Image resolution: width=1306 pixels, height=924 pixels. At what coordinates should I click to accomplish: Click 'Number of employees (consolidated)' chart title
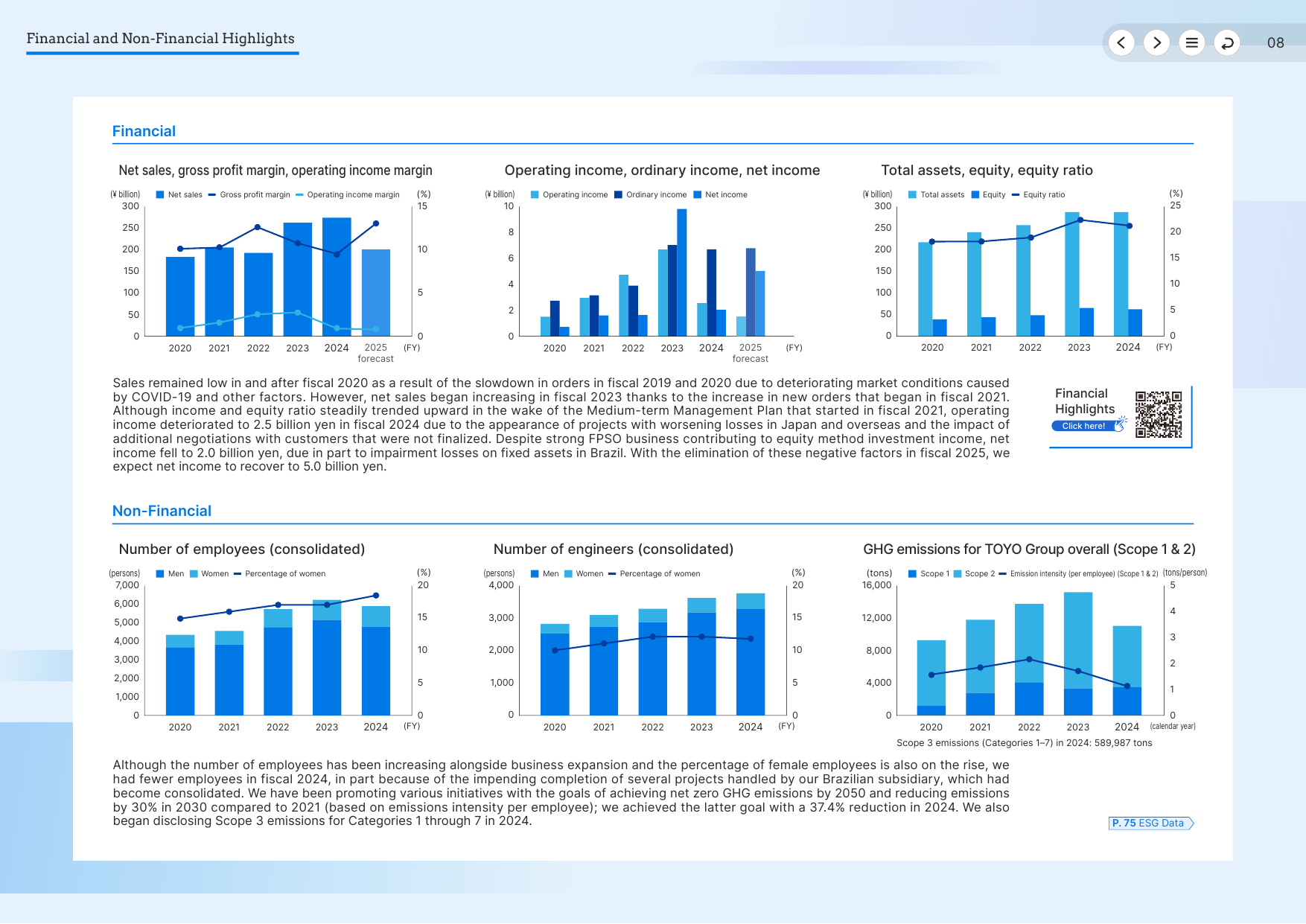coord(242,549)
